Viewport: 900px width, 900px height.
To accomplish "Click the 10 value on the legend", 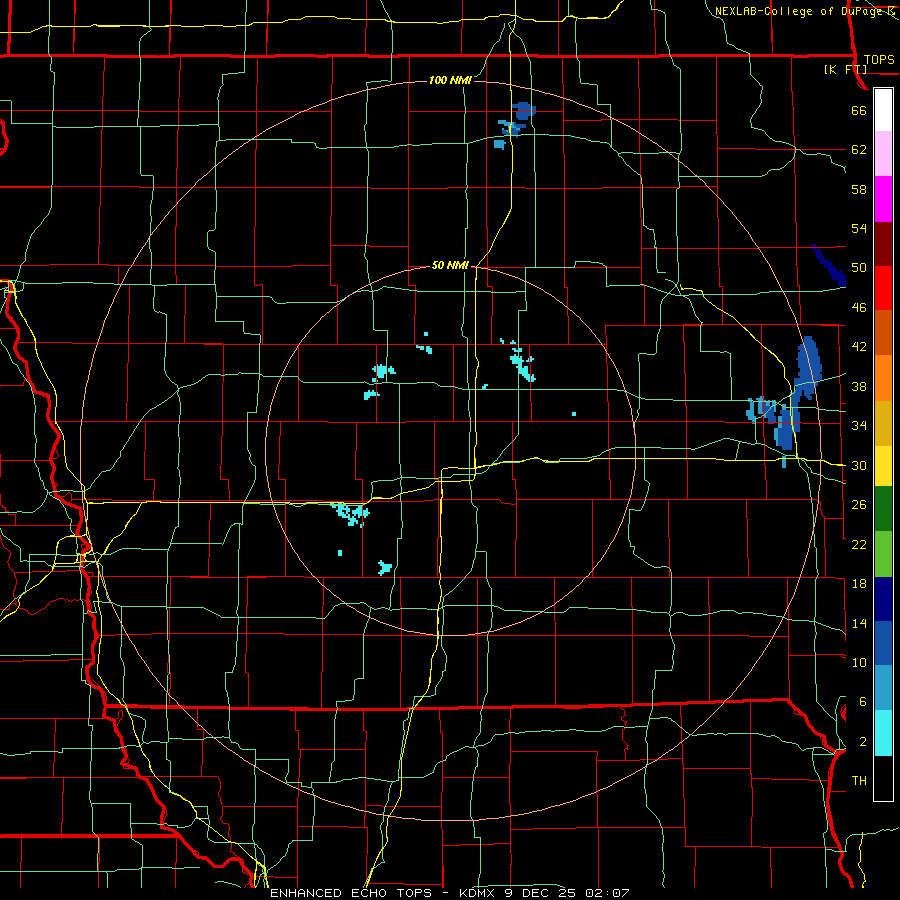I will pyautogui.click(x=859, y=662).
